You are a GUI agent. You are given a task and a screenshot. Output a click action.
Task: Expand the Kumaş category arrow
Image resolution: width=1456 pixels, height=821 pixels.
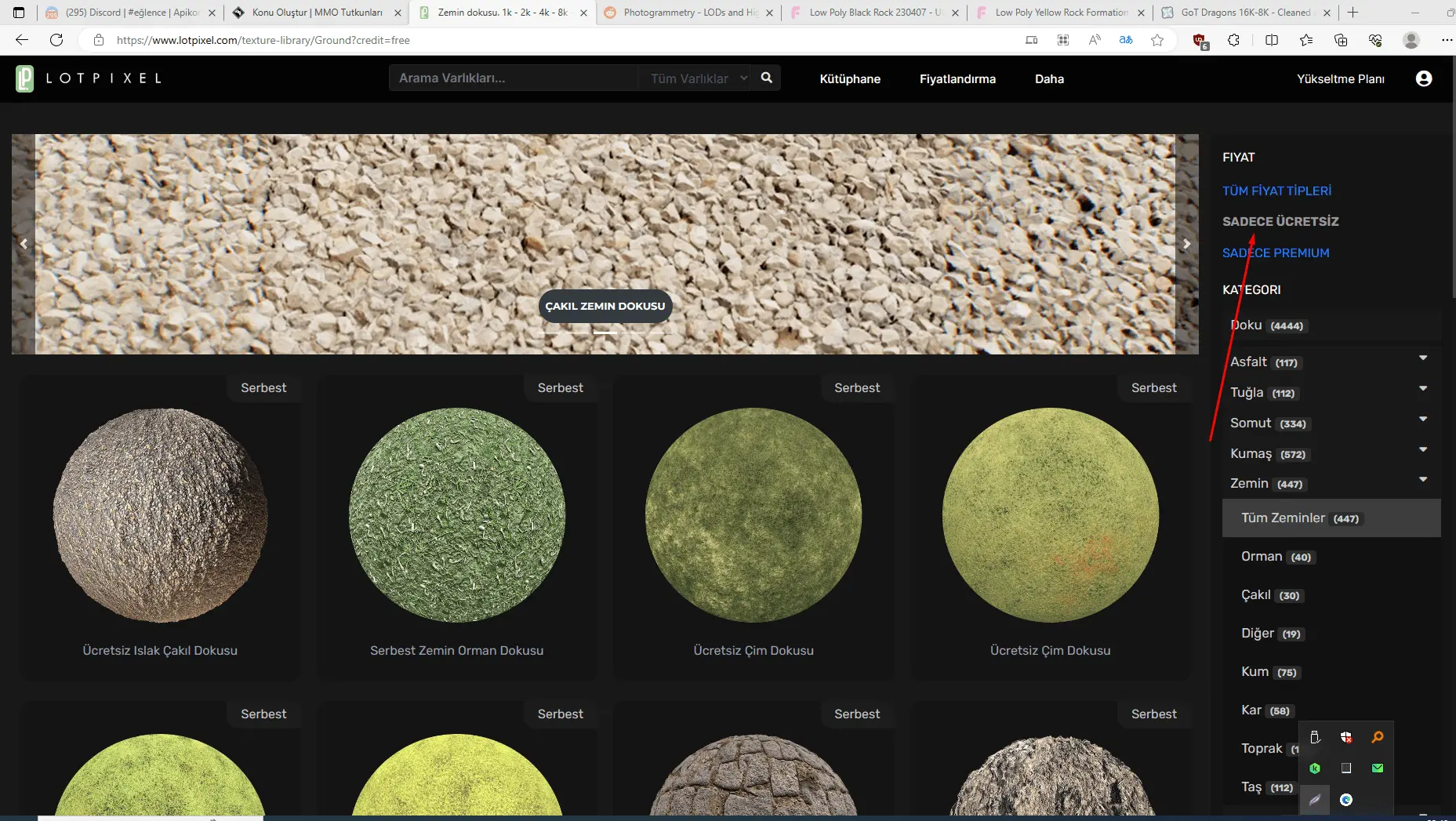(x=1423, y=450)
